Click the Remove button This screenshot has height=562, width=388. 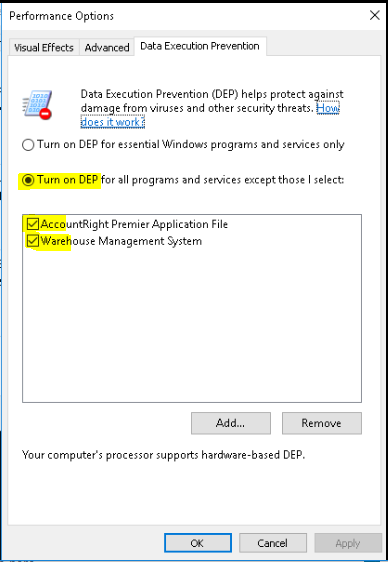322,423
